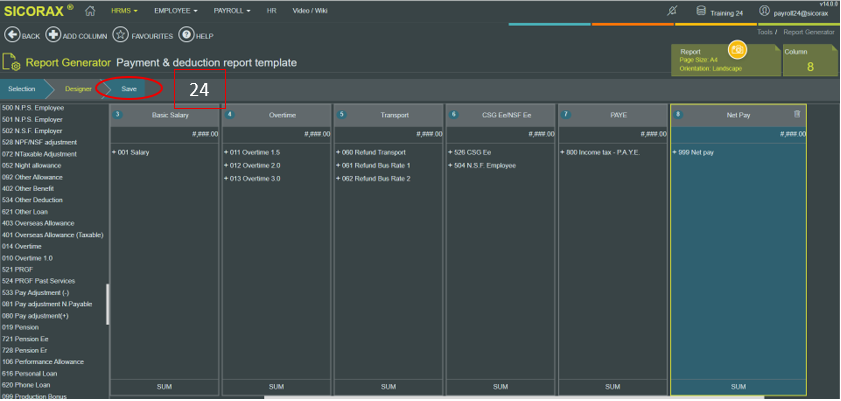841x401 pixels.
Task: Click 061 Refund Bus Rate 1 item
Action: pos(373,165)
